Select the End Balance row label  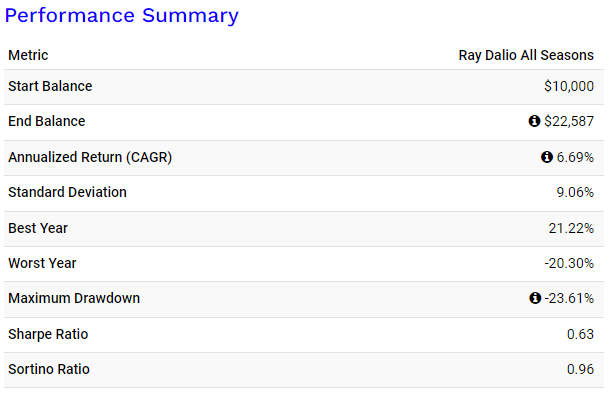tap(47, 121)
